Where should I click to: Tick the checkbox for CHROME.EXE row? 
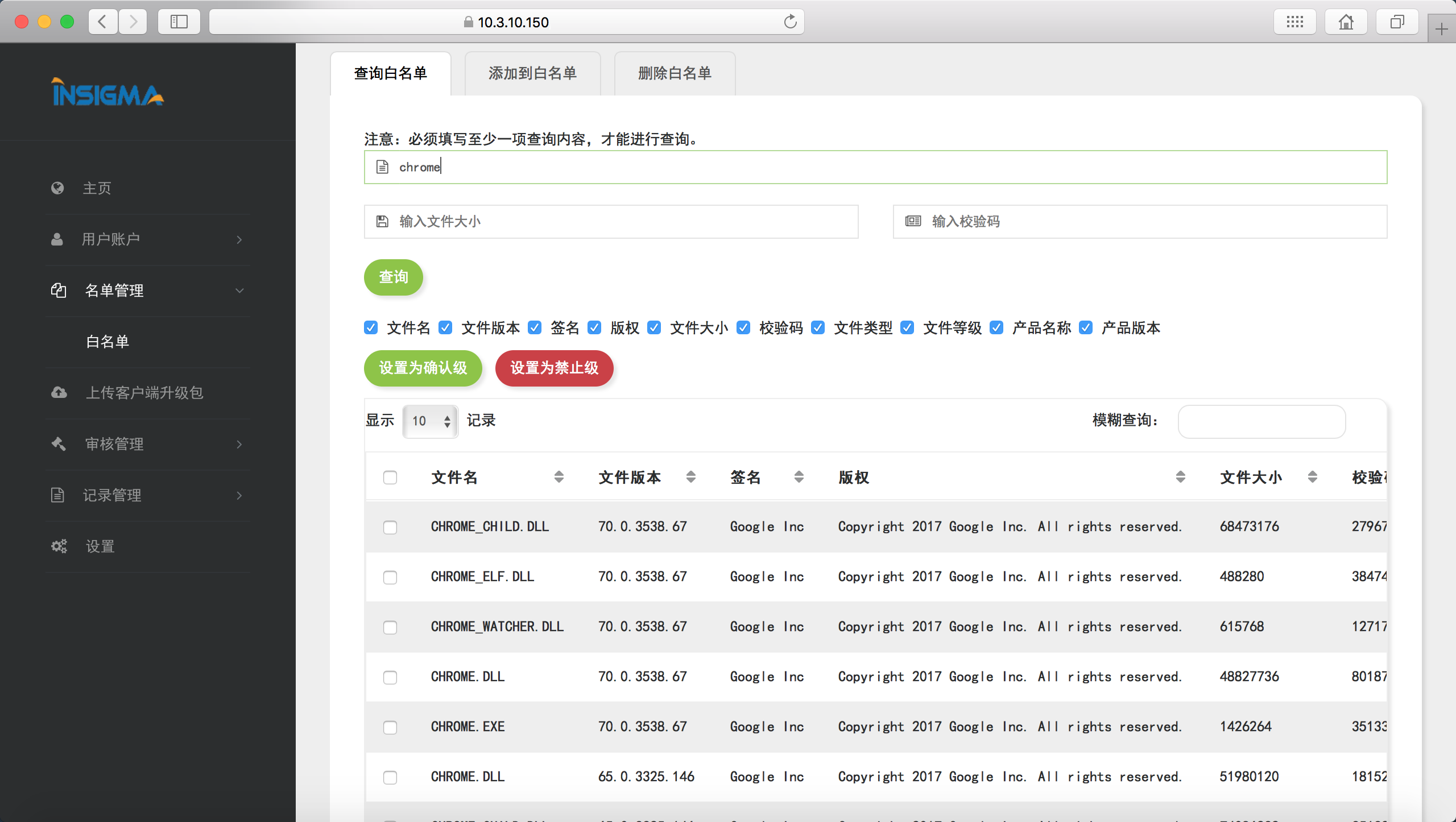(x=390, y=727)
